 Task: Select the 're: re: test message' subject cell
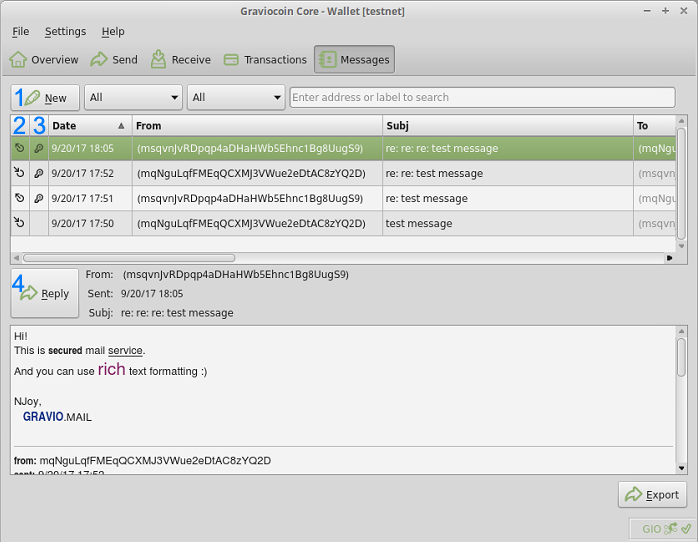507,173
